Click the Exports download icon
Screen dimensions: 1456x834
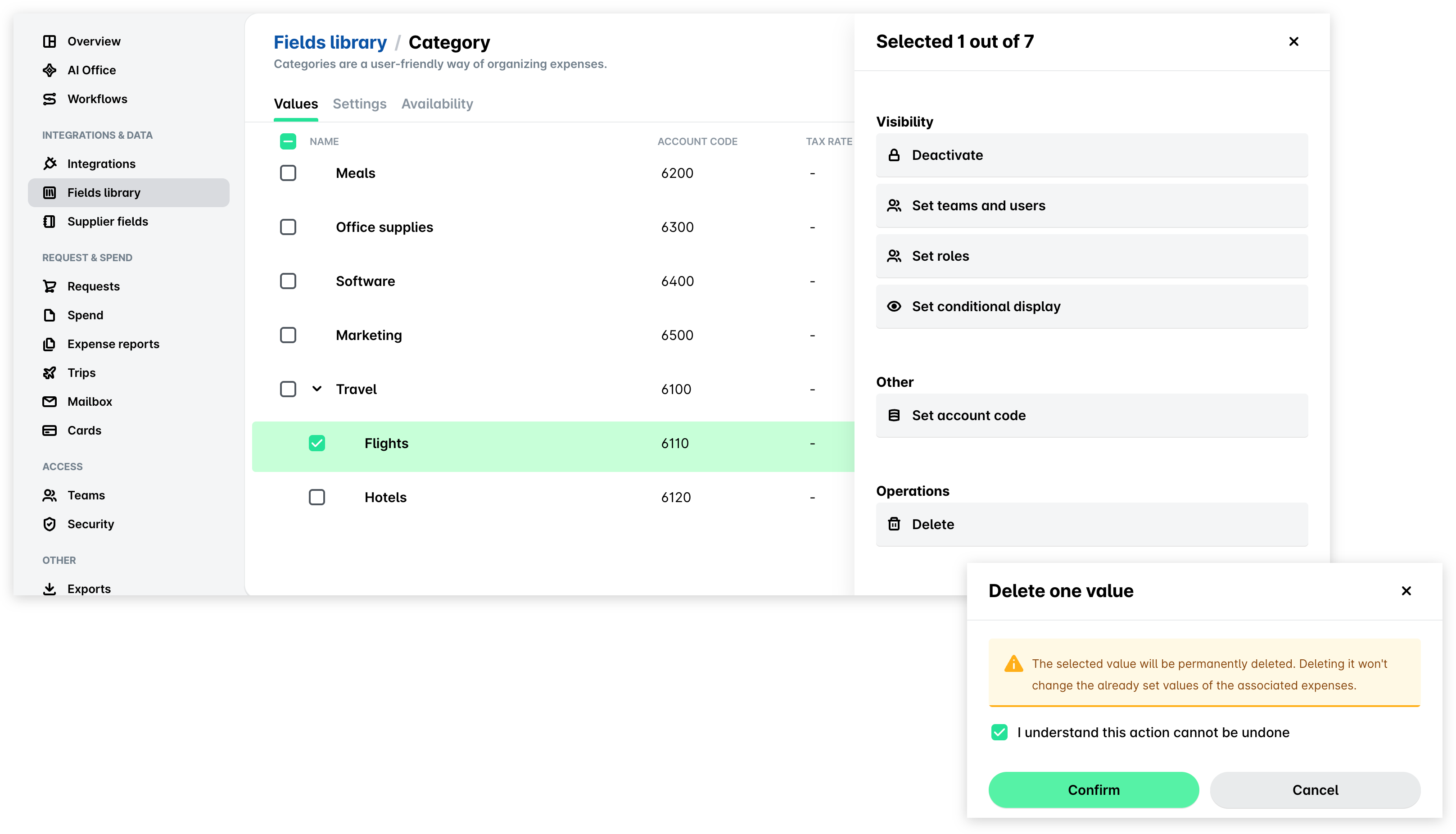(50, 589)
